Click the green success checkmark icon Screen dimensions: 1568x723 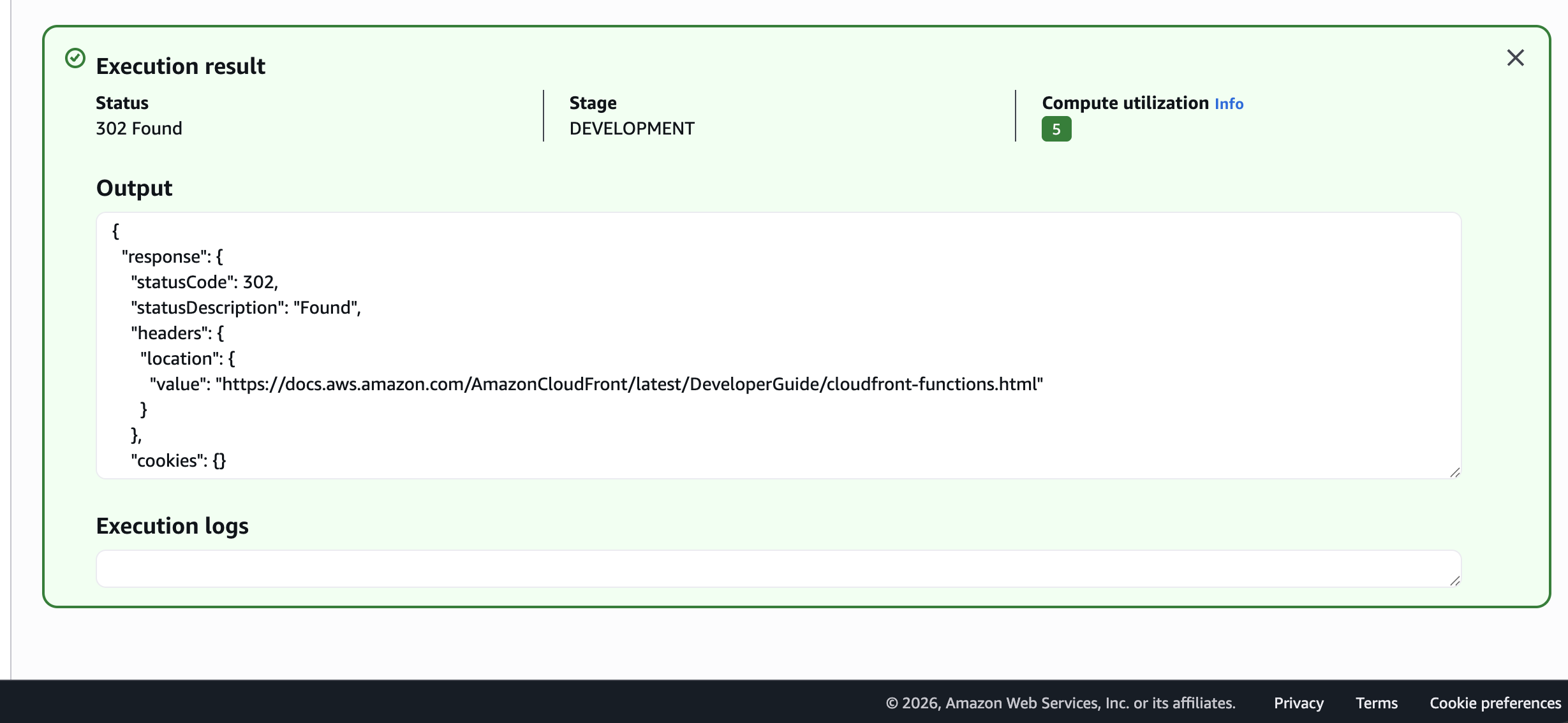pyautogui.click(x=75, y=58)
